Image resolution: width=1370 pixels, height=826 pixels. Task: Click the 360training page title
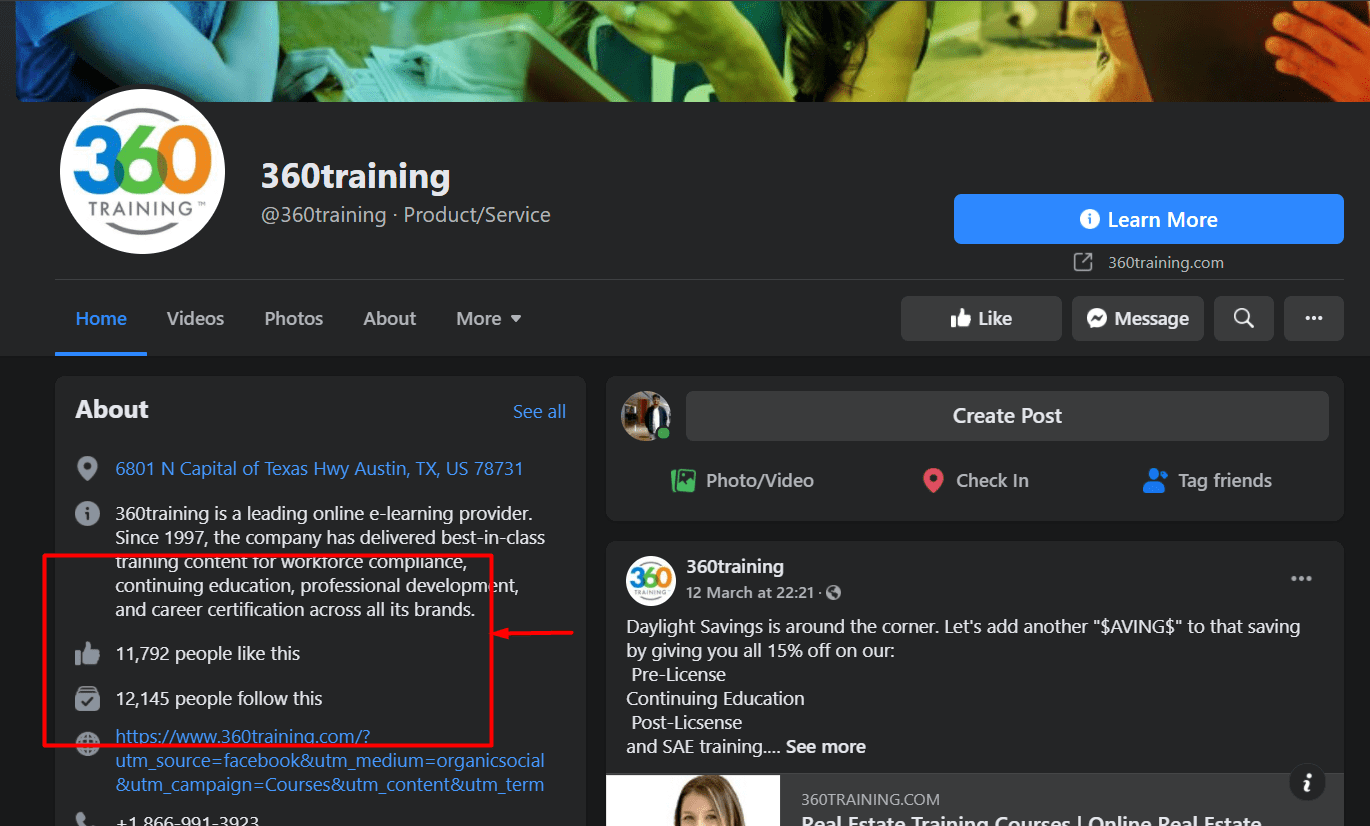(356, 176)
